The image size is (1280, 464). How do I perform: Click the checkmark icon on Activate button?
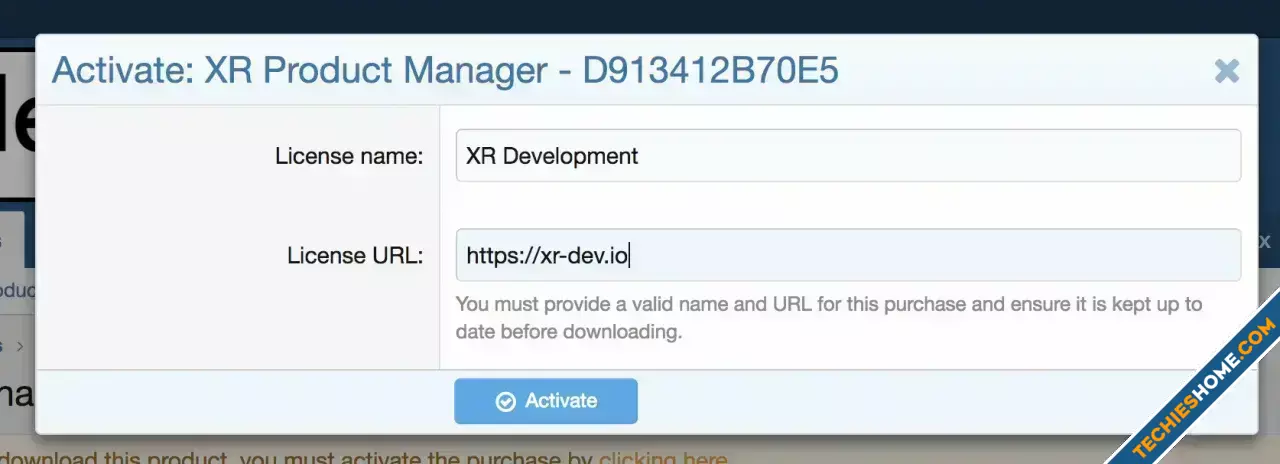pos(506,401)
